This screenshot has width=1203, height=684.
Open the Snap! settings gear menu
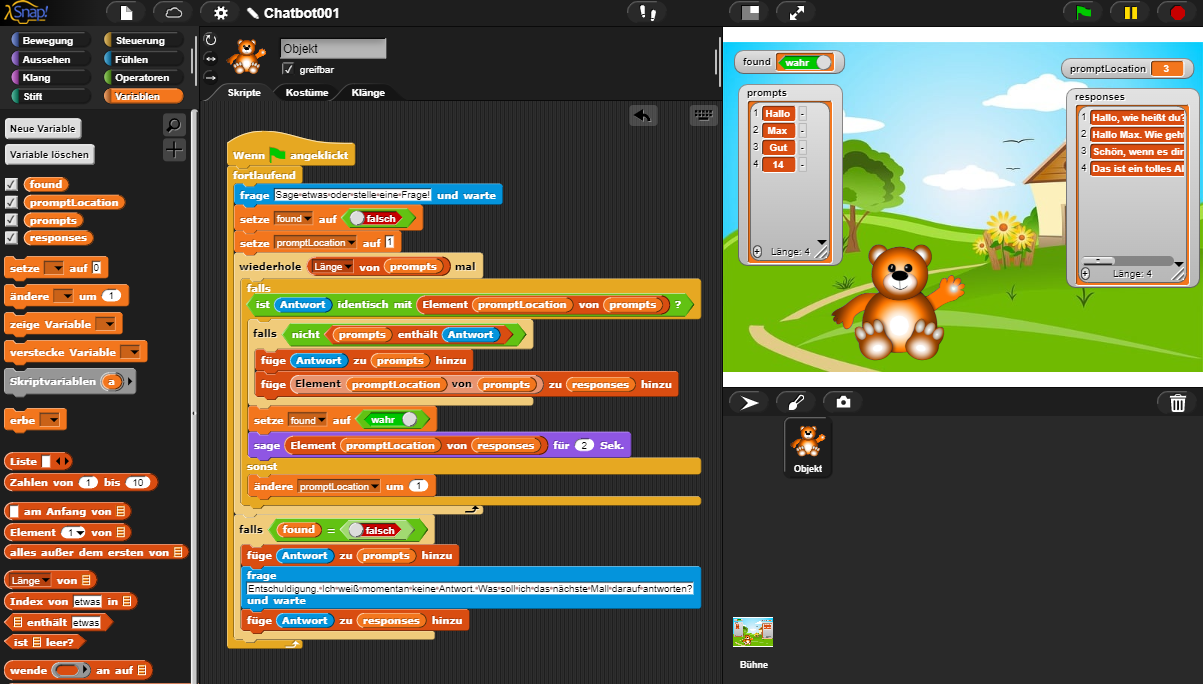click(220, 13)
